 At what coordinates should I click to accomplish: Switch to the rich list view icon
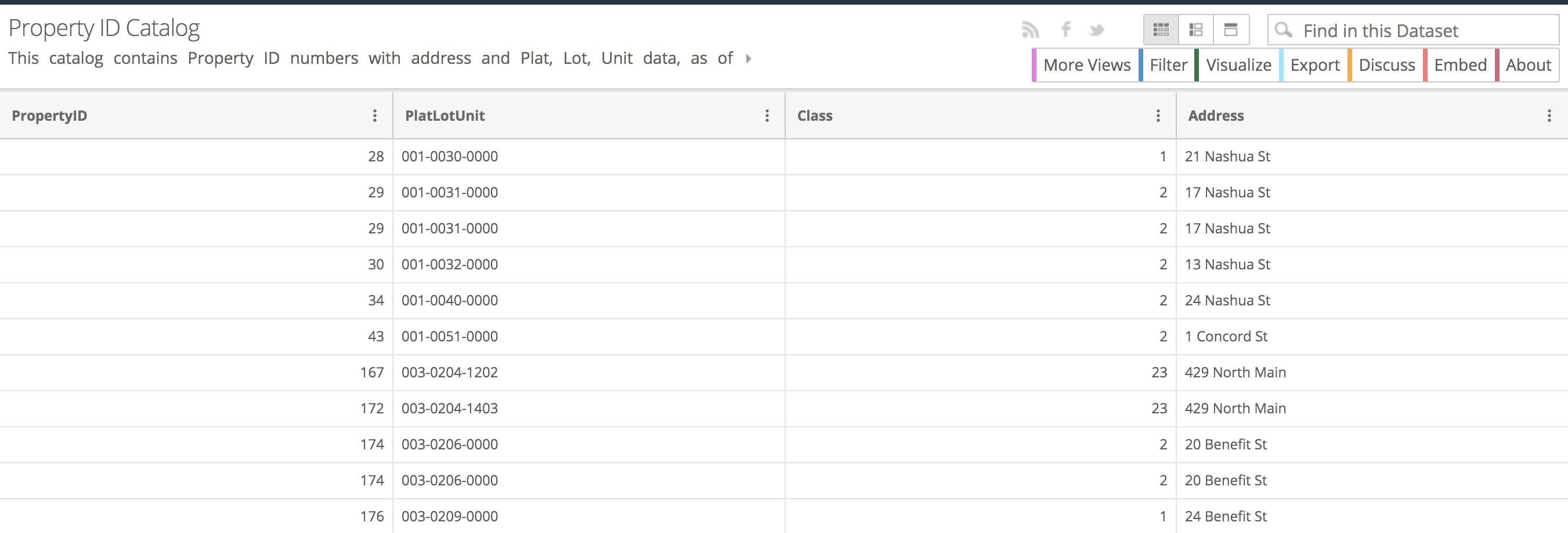tap(1195, 29)
